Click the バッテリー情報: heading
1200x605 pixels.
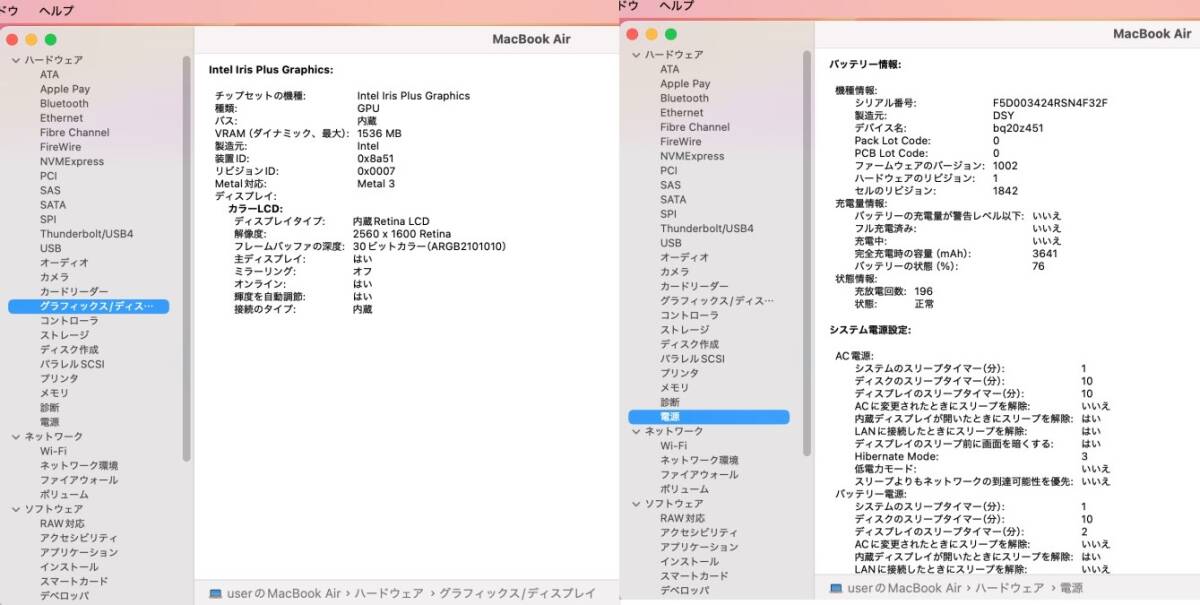pos(865,64)
